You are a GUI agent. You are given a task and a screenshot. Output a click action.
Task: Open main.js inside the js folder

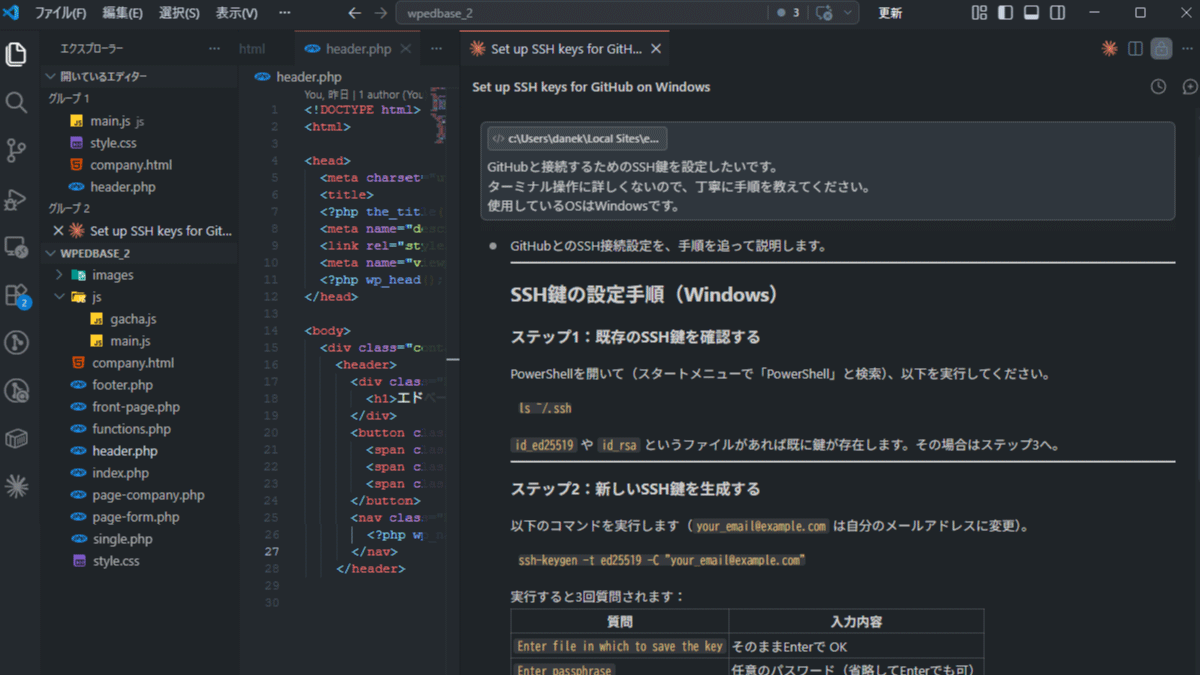(139, 341)
